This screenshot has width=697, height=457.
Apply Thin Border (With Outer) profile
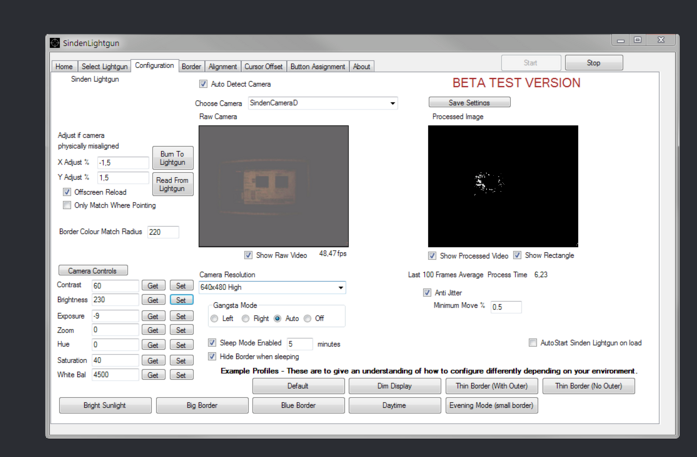point(492,386)
